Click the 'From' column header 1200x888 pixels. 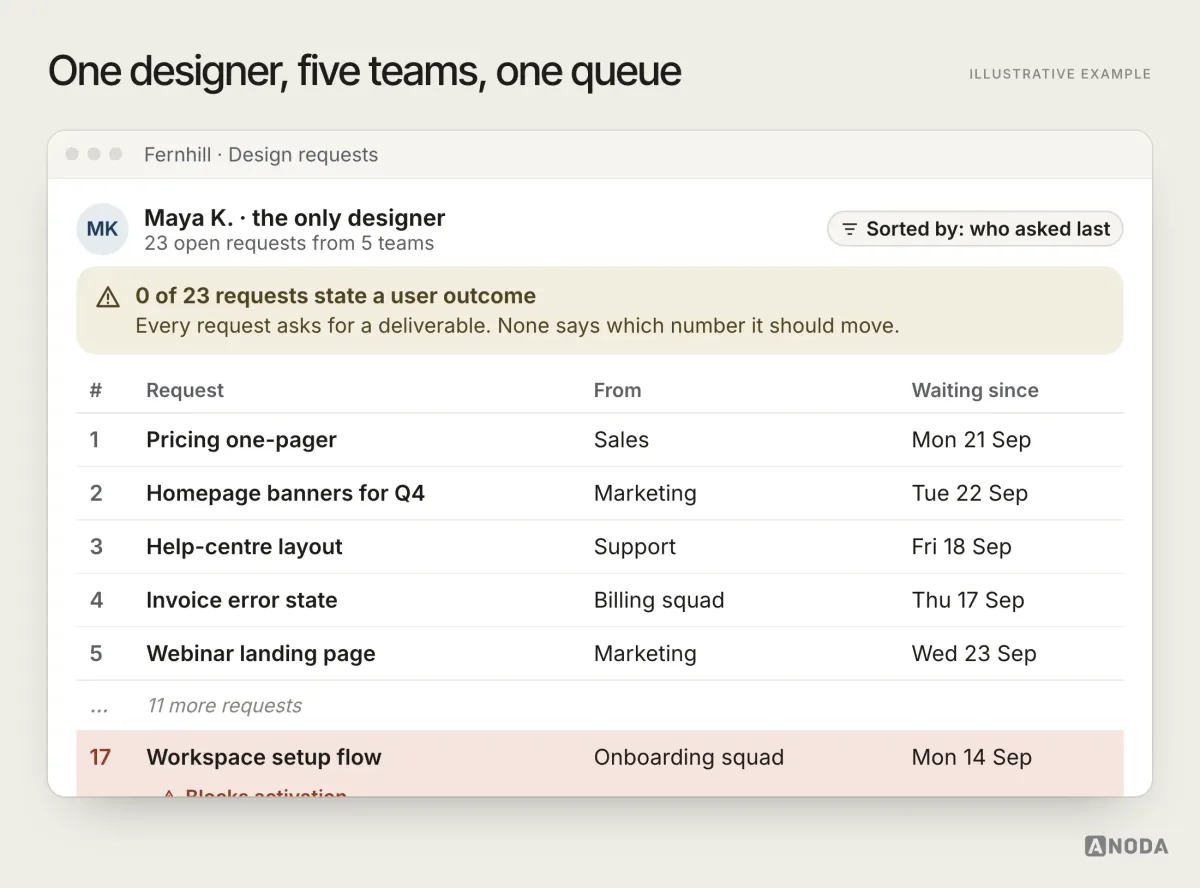point(617,390)
